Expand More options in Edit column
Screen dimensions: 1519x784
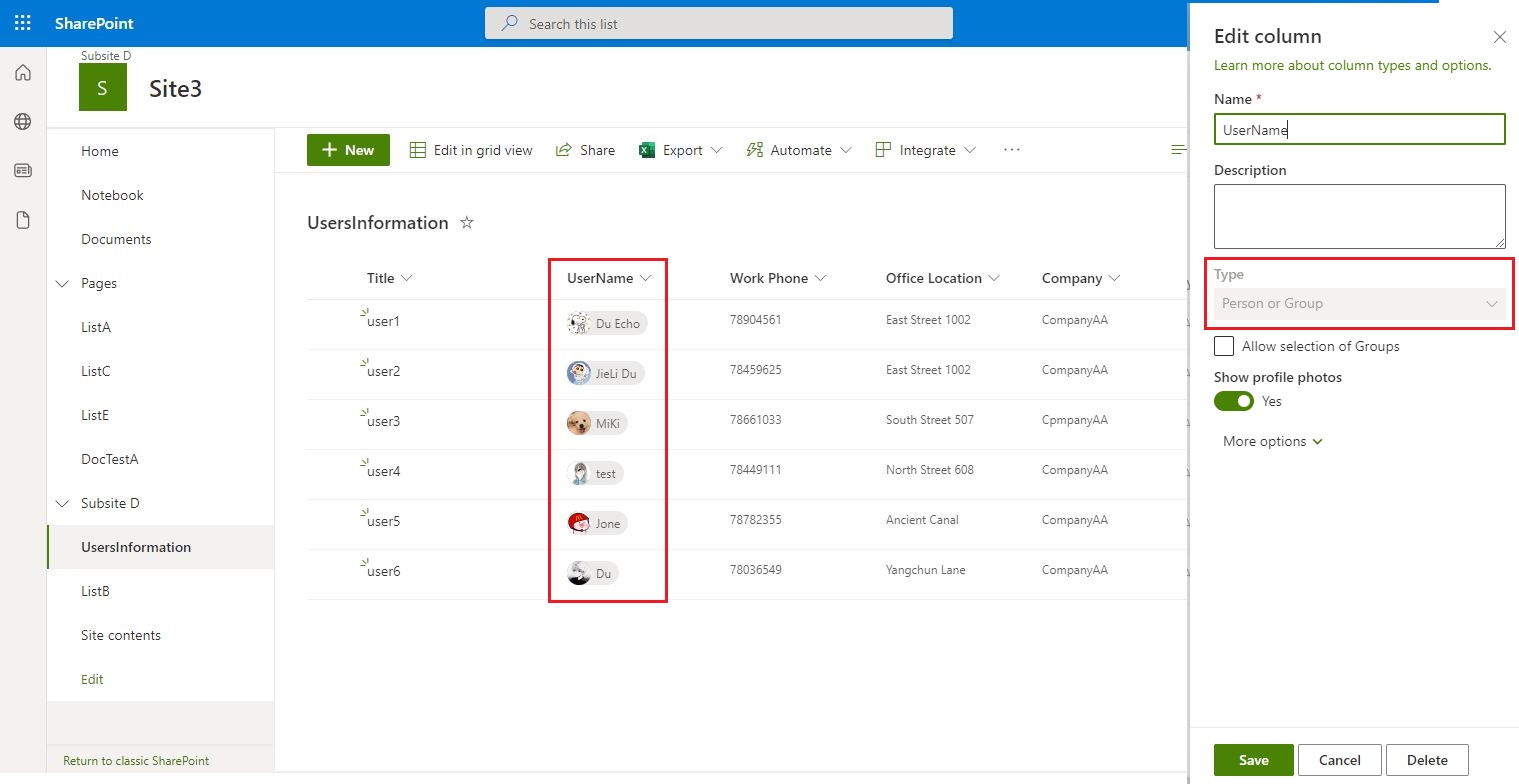[1272, 441]
